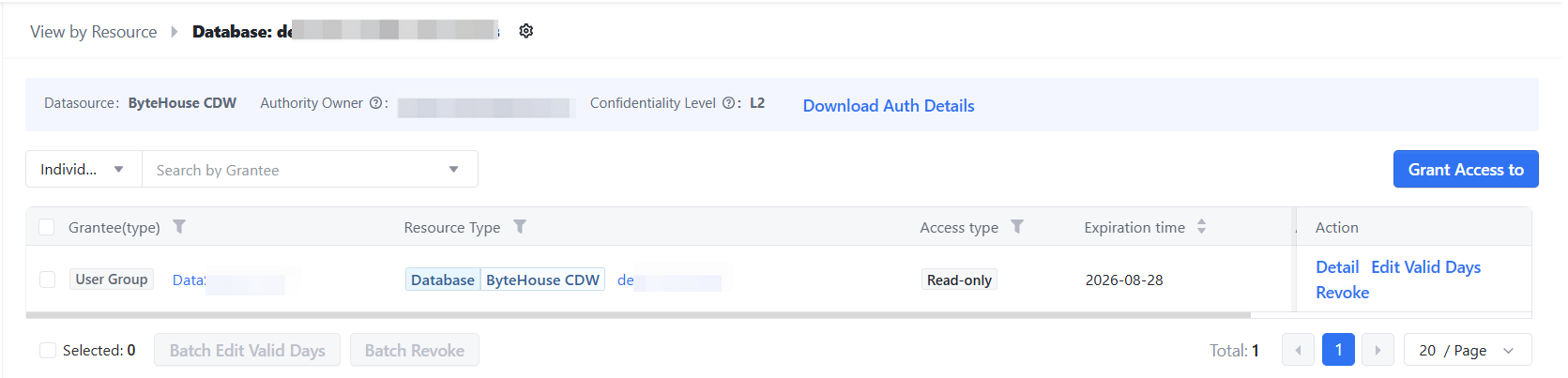1568x378 pixels.
Task: Open the Resource Type column filter icon
Action: [520, 226]
